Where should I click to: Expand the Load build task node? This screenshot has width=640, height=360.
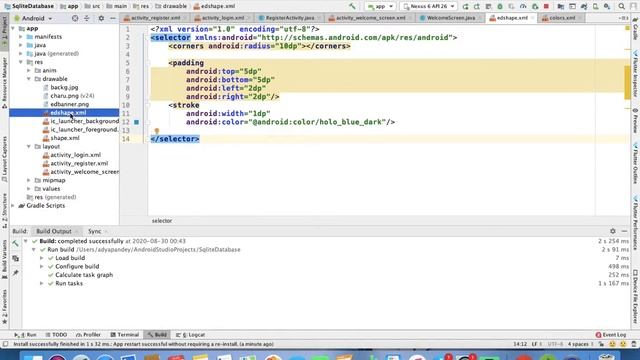click(x=41, y=258)
